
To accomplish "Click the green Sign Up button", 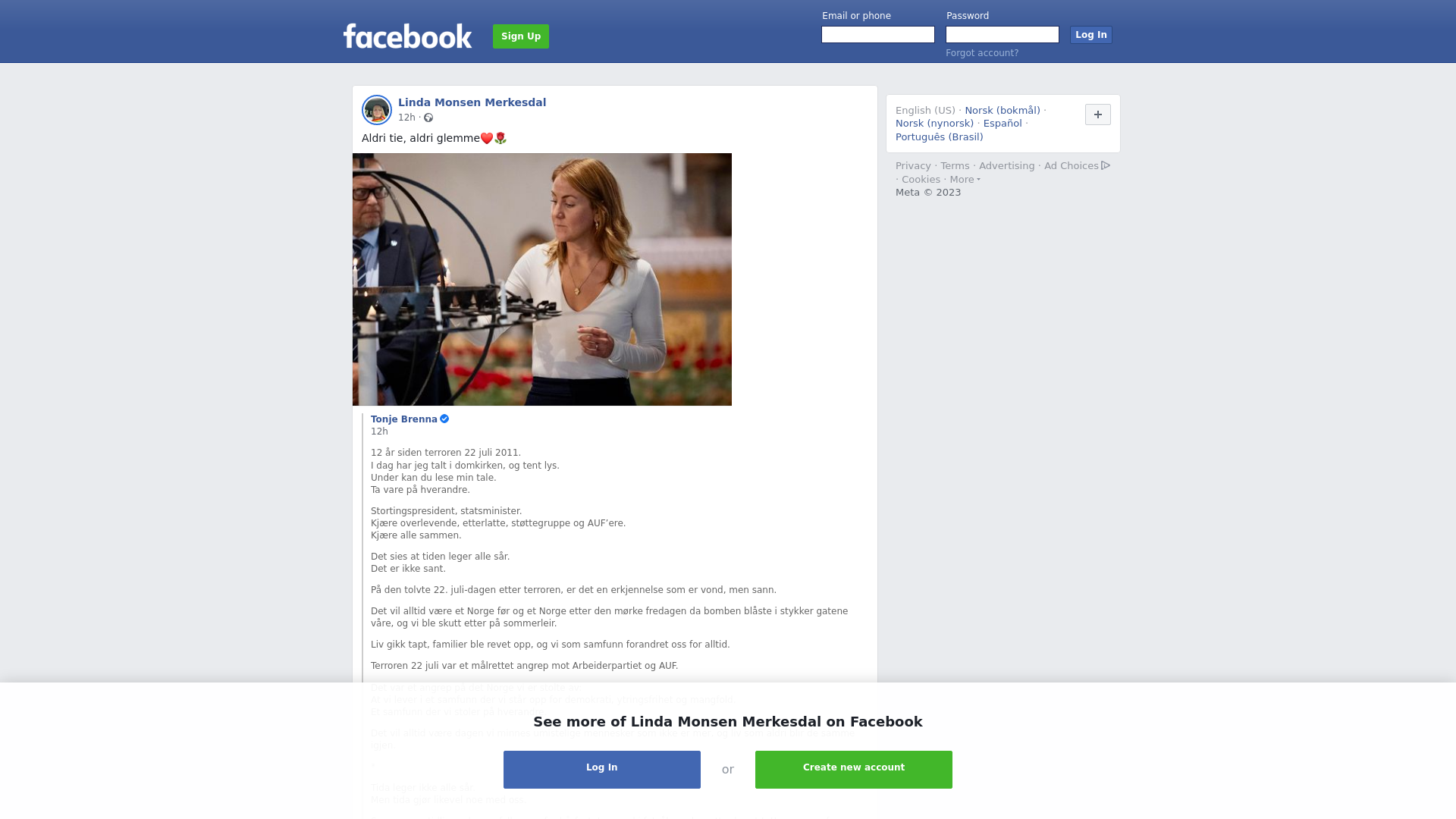I will click(521, 36).
